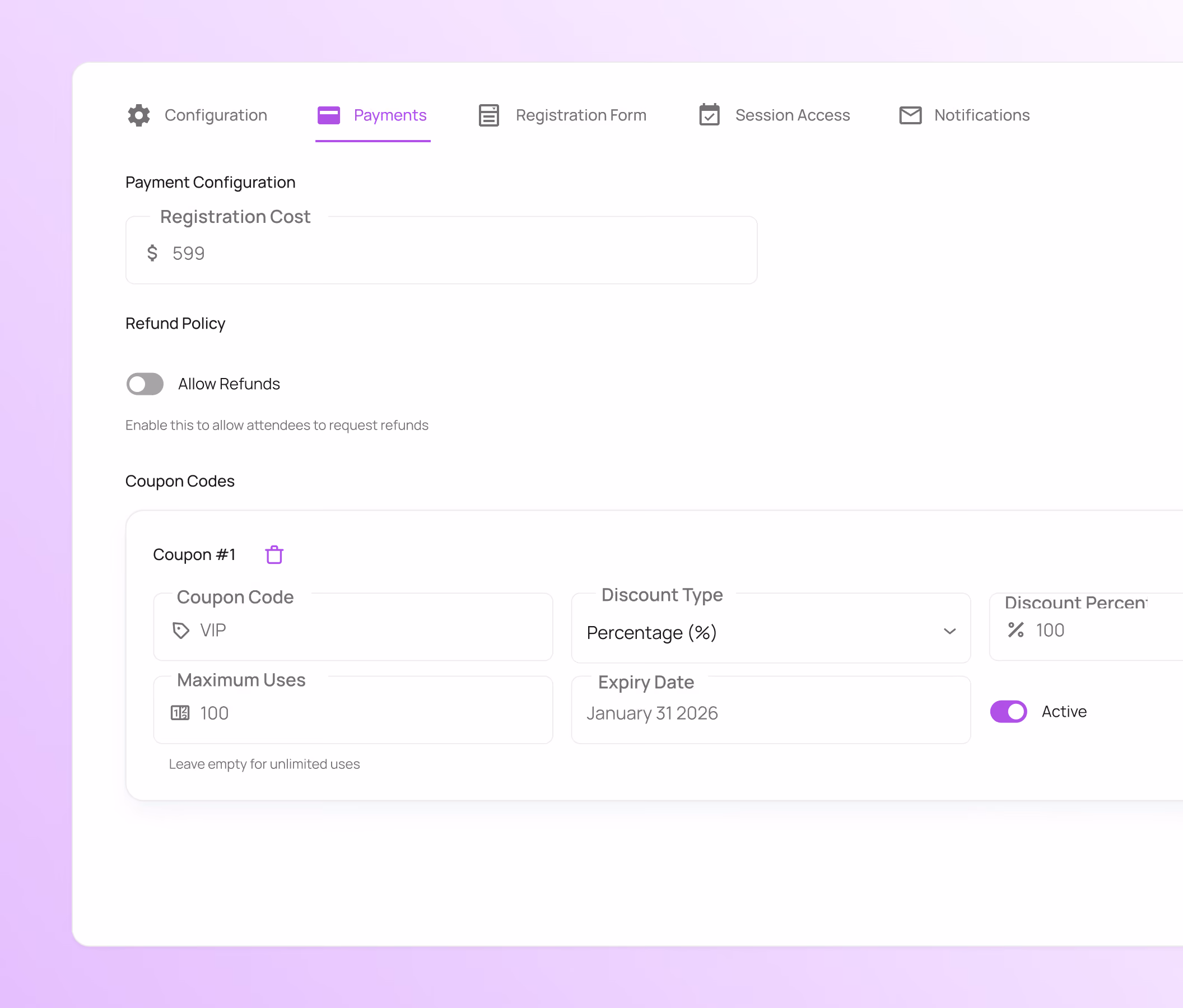Viewport: 1183px width, 1008px height.
Task: Disable the coupon Active toggle
Action: click(1009, 712)
